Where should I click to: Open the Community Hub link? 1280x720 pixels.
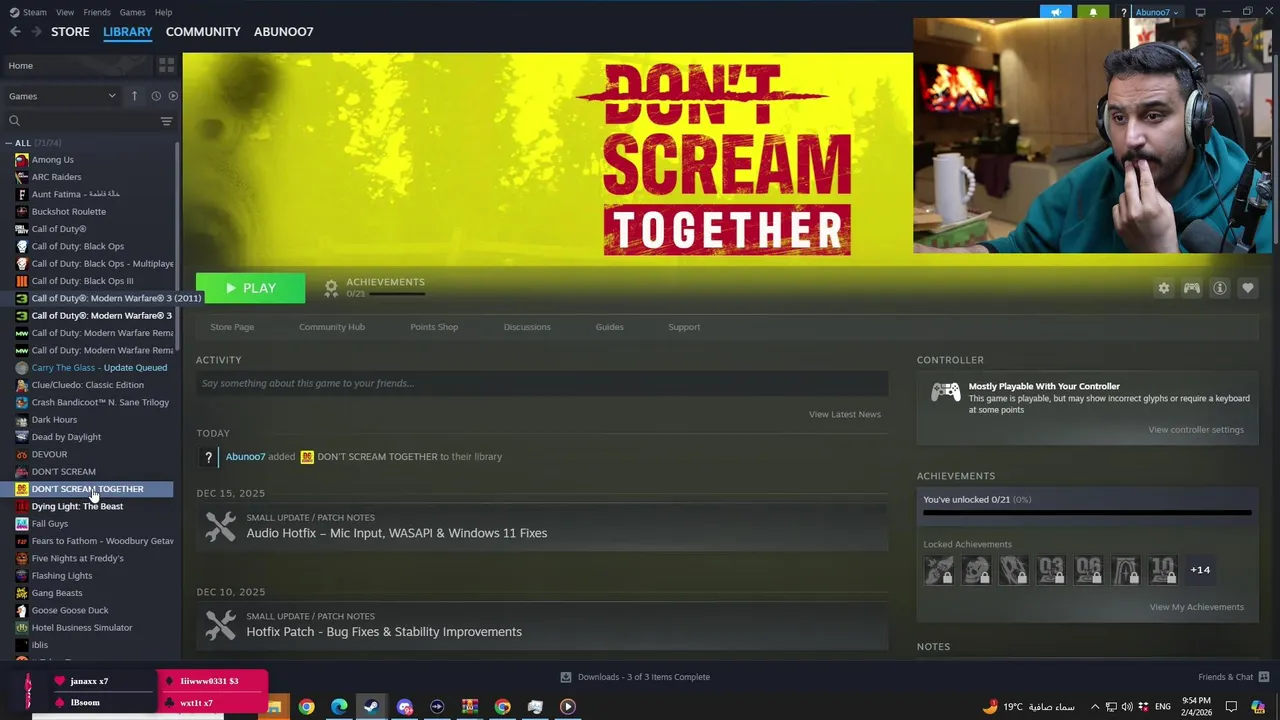332,327
